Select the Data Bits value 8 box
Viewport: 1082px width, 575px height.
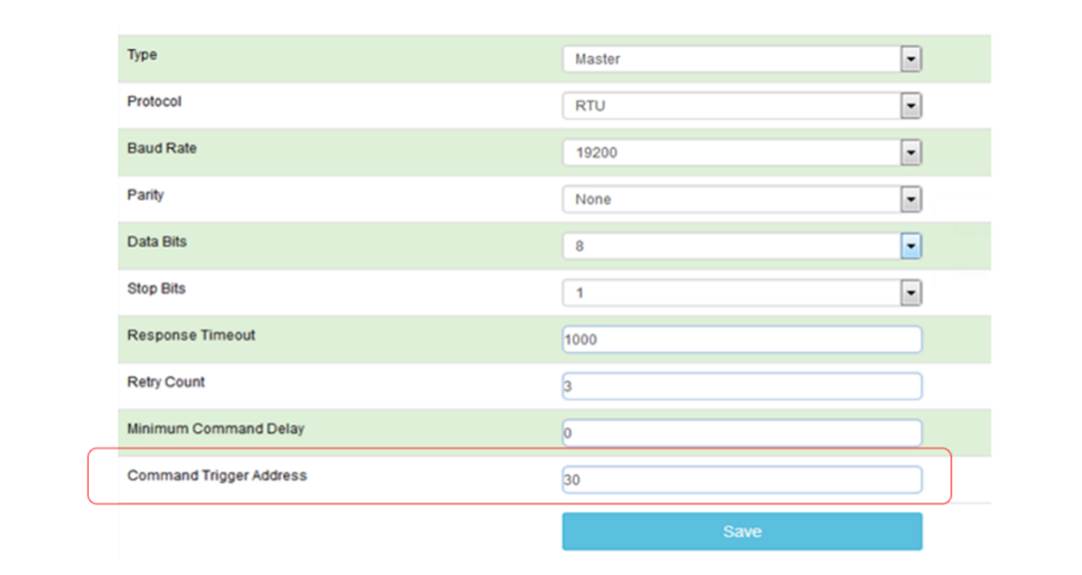742,246
